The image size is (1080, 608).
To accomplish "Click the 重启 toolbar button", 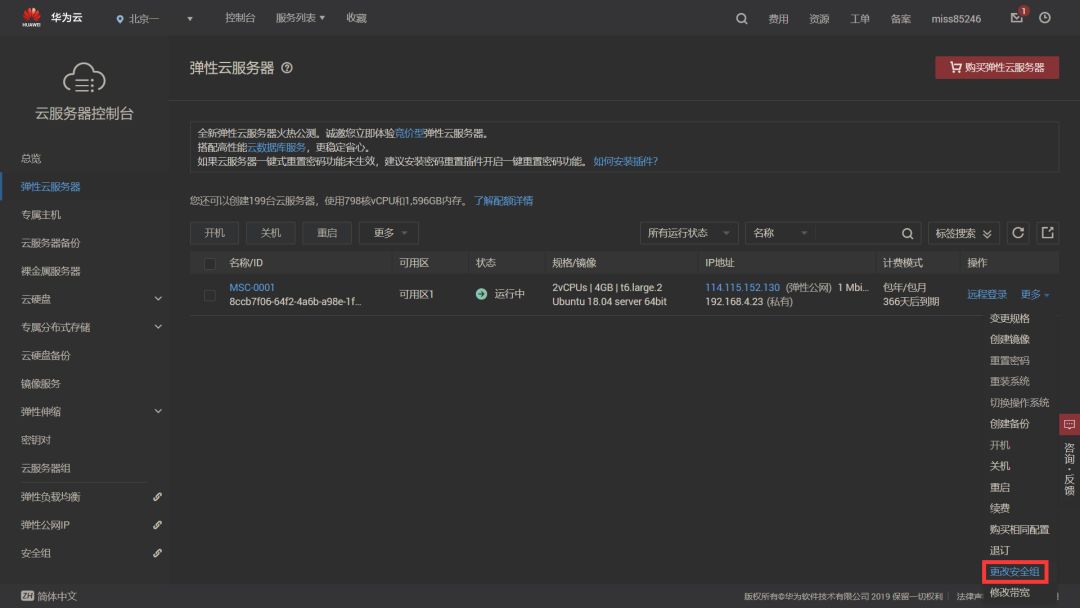I will tap(327, 233).
